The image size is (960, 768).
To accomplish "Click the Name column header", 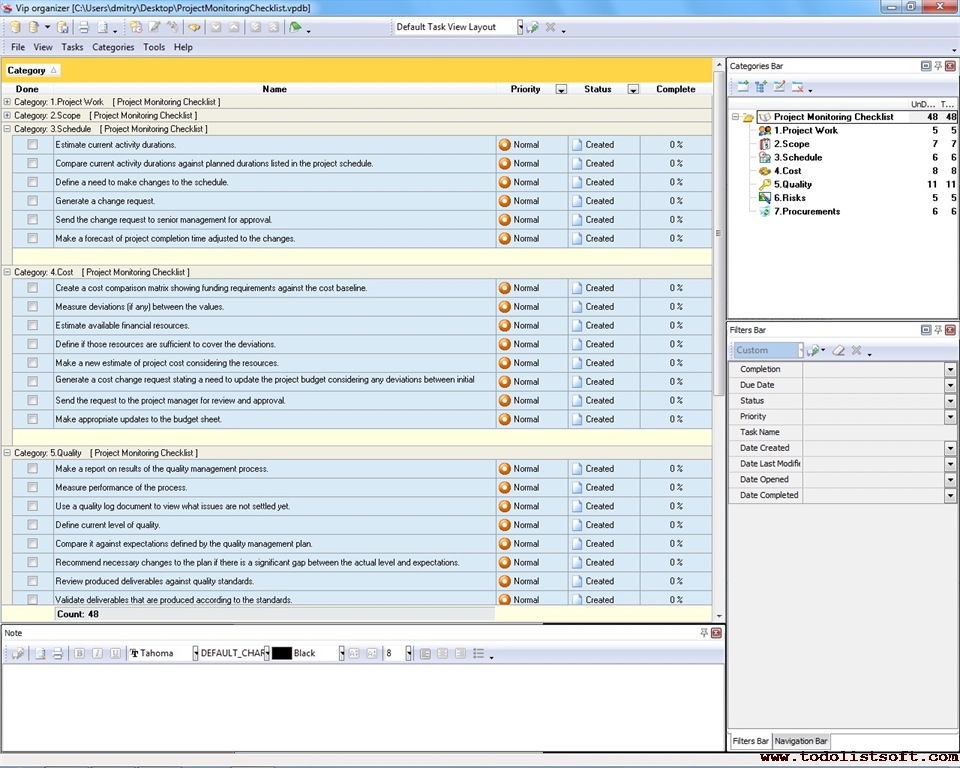I will coord(274,89).
